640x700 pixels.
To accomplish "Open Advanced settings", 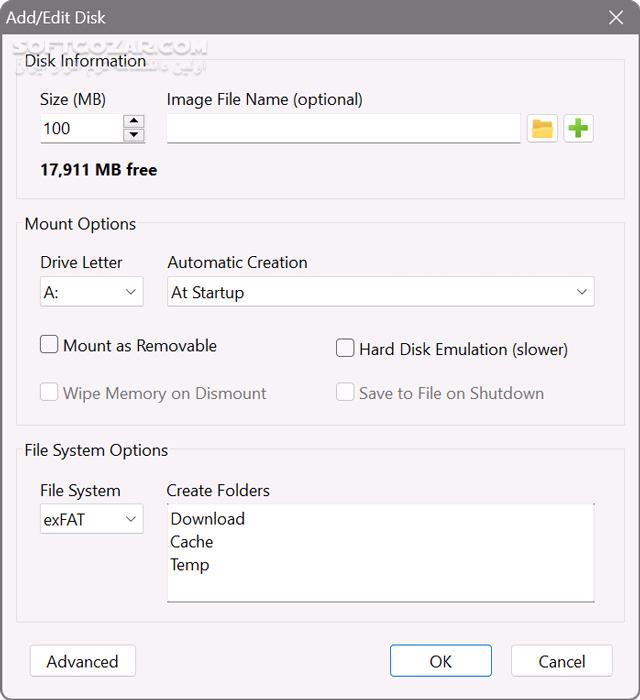I will click(x=83, y=661).
